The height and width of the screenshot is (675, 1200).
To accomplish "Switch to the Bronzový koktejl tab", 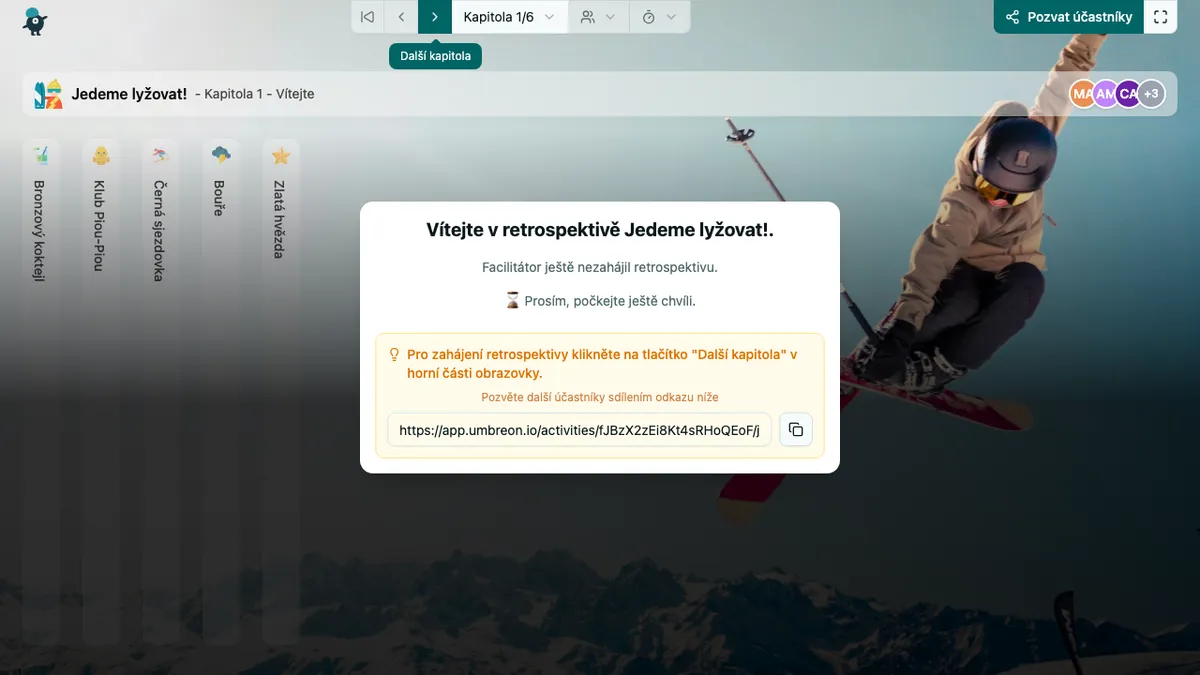I will pyautogui.click(x=40, y=200).
